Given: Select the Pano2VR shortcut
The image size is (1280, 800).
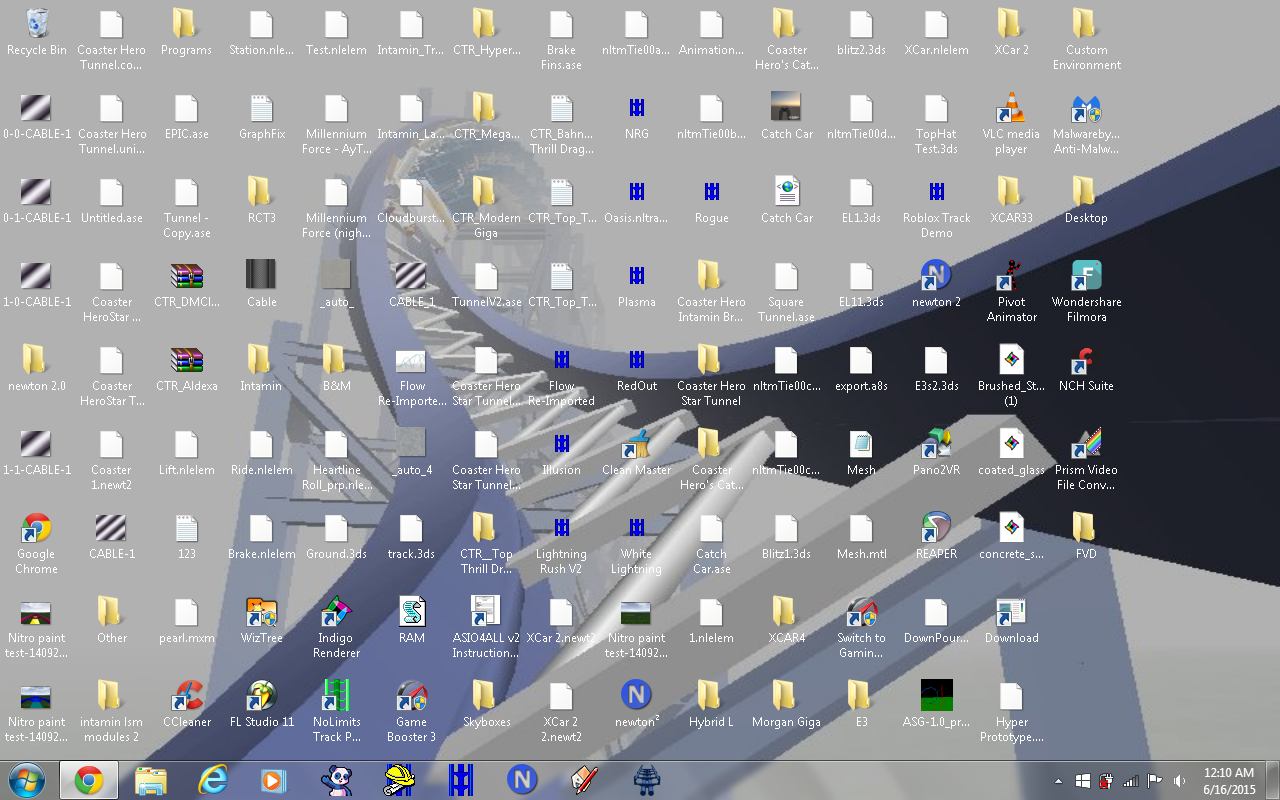Looking at the screenshot, I should tap(936, 445).
